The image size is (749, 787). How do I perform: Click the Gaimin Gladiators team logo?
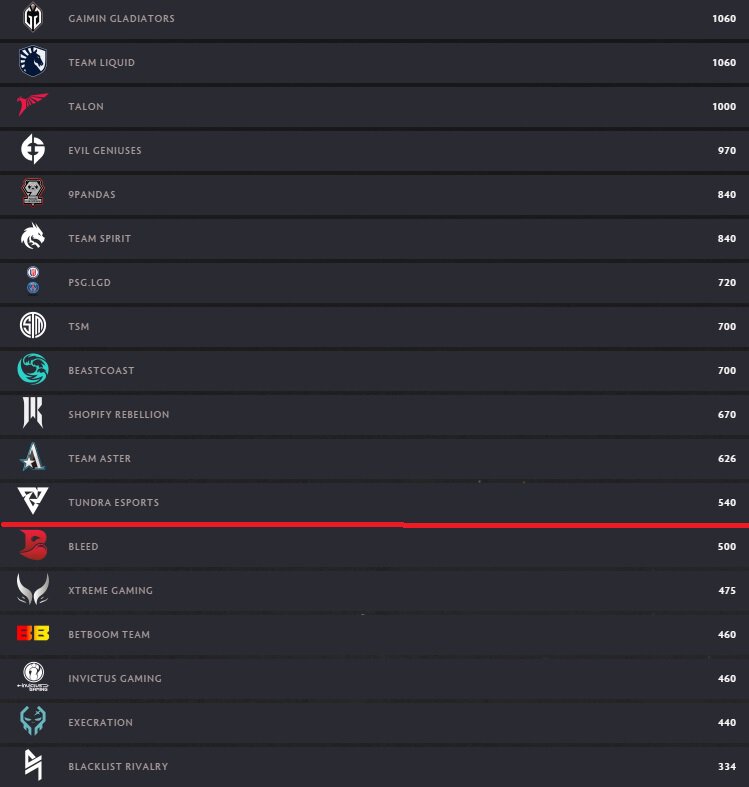[x=33, y=18]
